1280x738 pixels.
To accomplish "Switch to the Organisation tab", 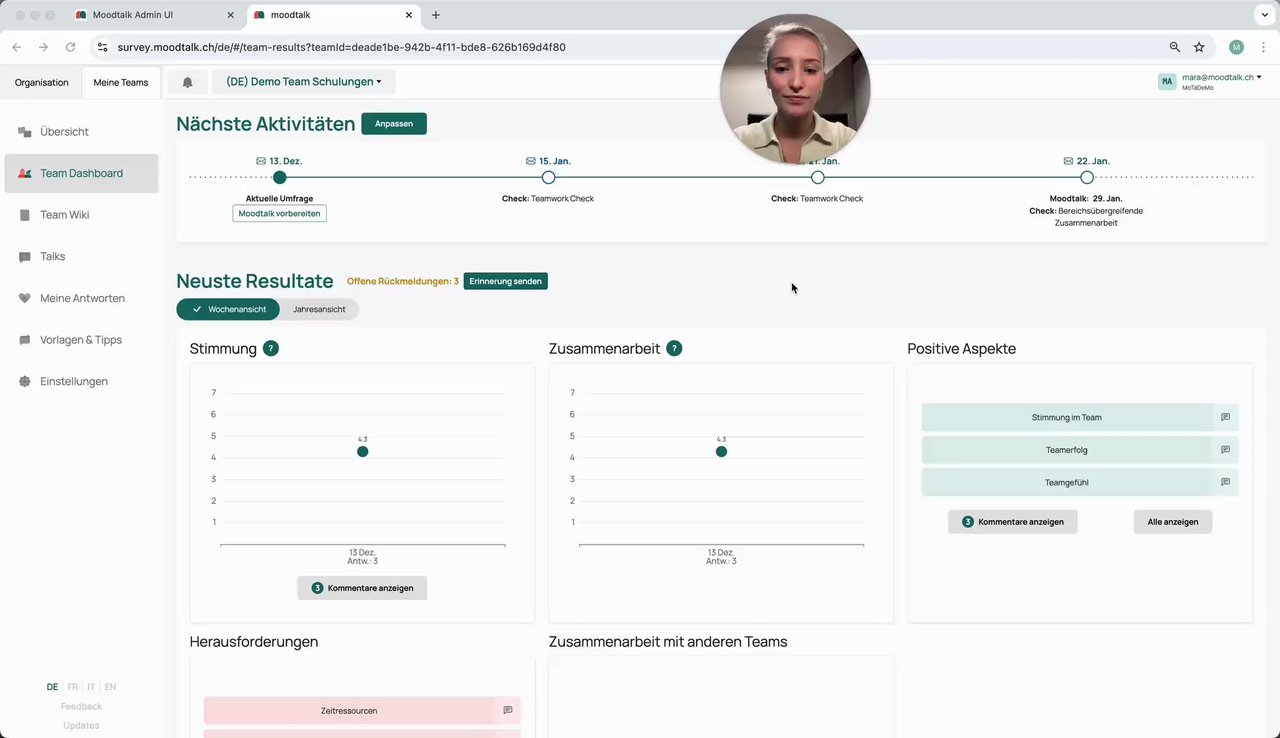I will coord(41,82).
